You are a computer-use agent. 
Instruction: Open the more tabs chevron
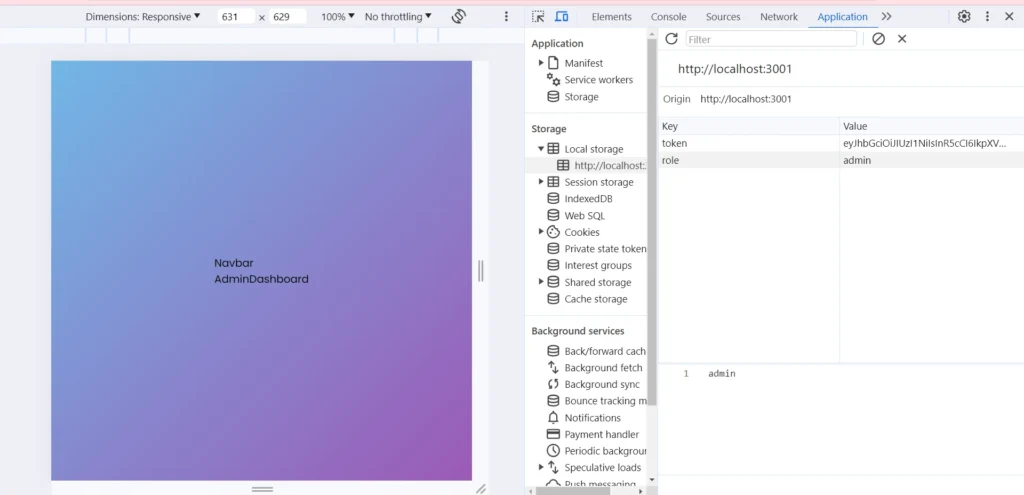(x=886, y=17)
